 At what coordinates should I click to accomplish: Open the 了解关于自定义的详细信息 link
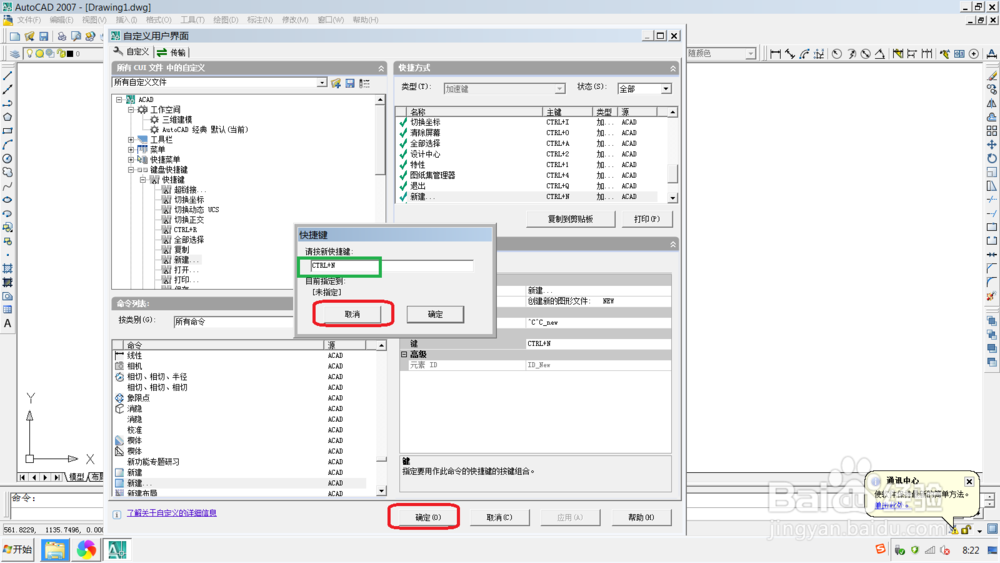pyautogui.click(x=172, y=513)
